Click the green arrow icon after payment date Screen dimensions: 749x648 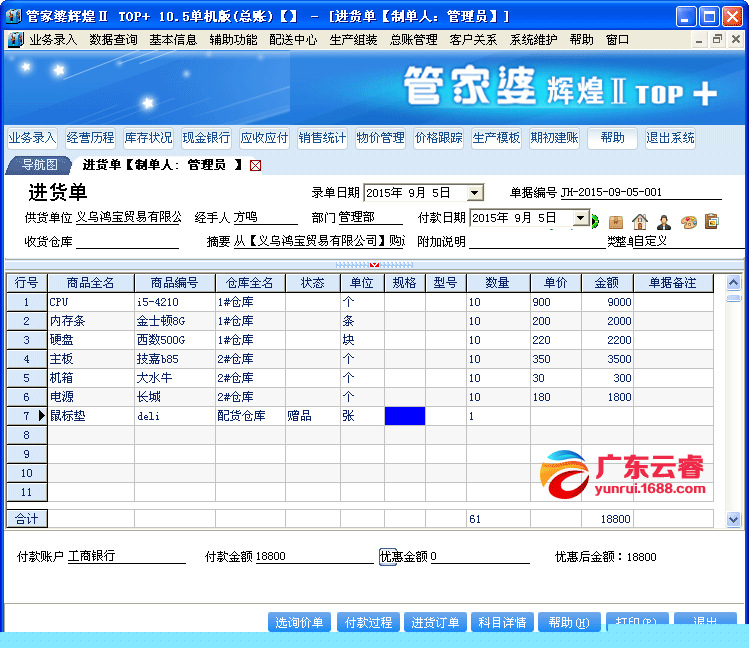(x=595, y=222)
